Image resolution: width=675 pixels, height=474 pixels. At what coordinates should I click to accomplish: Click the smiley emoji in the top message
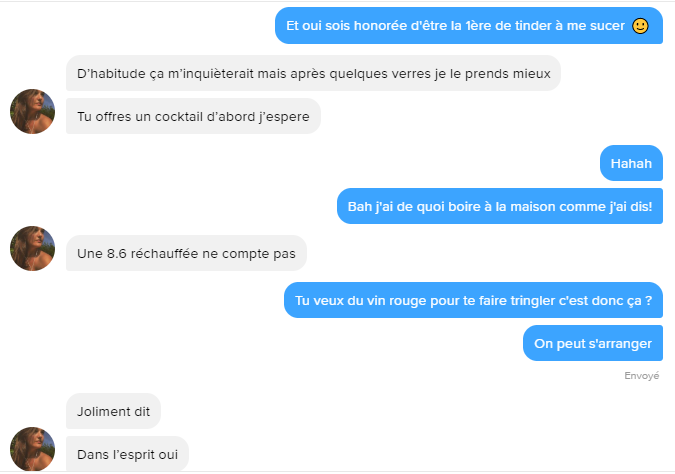[x=640, y=26]
